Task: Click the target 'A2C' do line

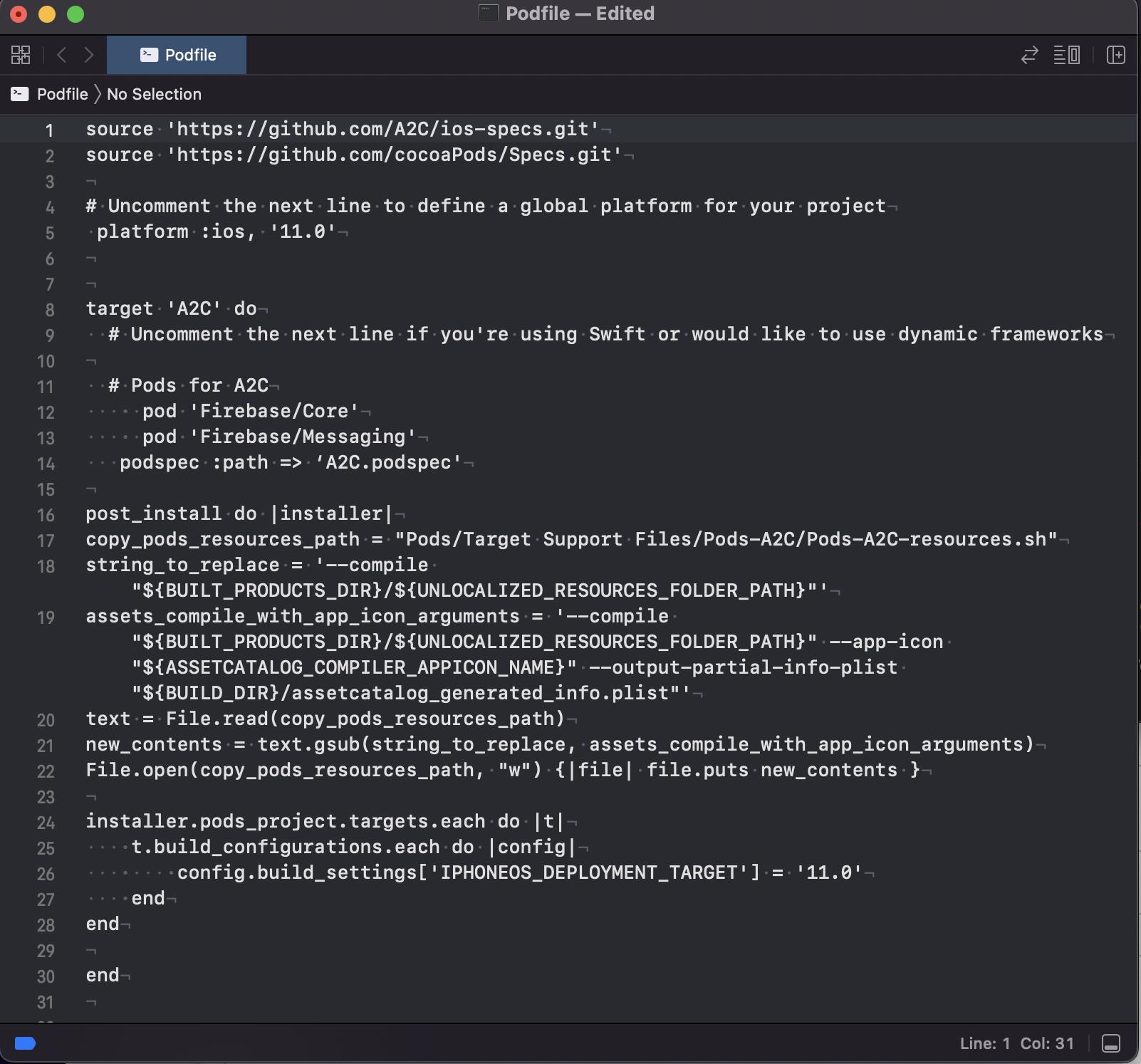Action: [172, 308]
